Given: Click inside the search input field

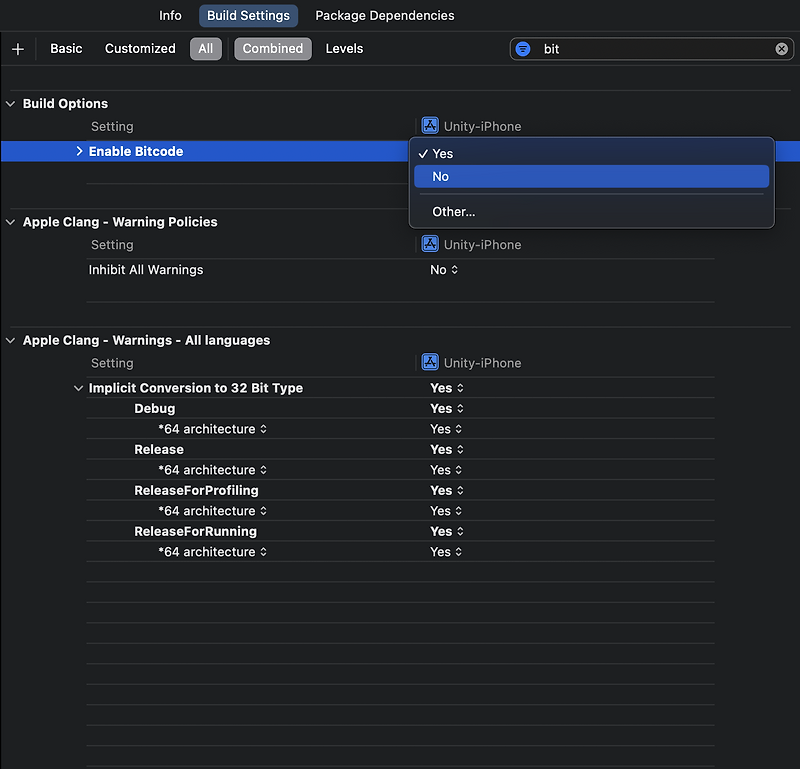Looking at the screenshot, I should (x=620, y=48).
